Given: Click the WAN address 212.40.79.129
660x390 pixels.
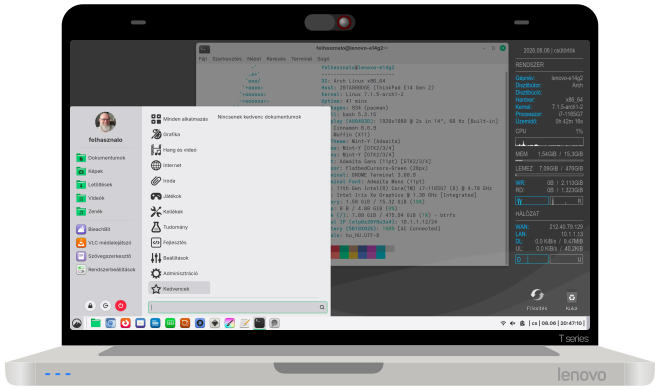Looking at the screenshot, I should click(x=566, y=227).
